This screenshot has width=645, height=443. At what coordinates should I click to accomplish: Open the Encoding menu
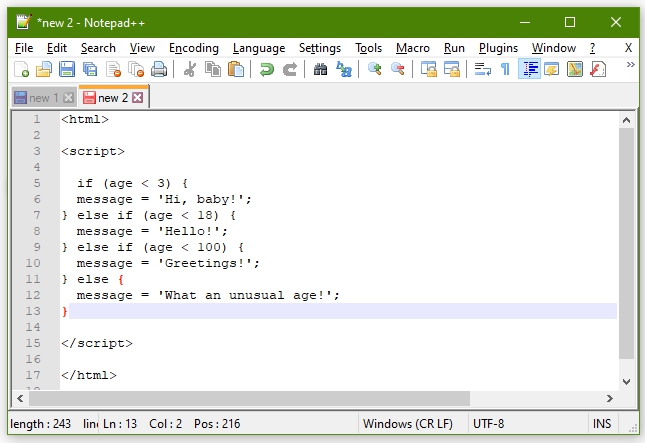194,48
